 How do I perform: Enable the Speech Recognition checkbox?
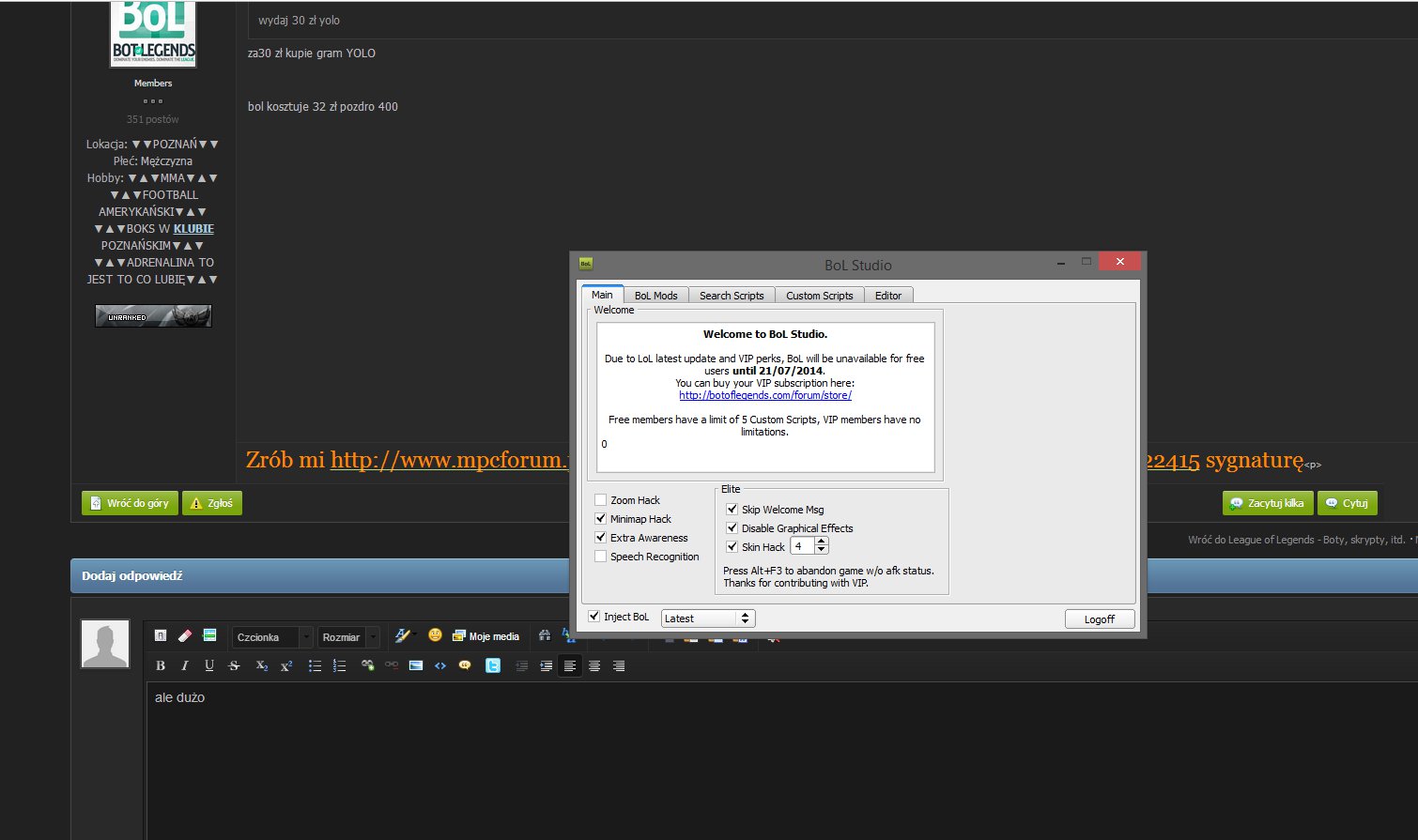tap(601, 557)
